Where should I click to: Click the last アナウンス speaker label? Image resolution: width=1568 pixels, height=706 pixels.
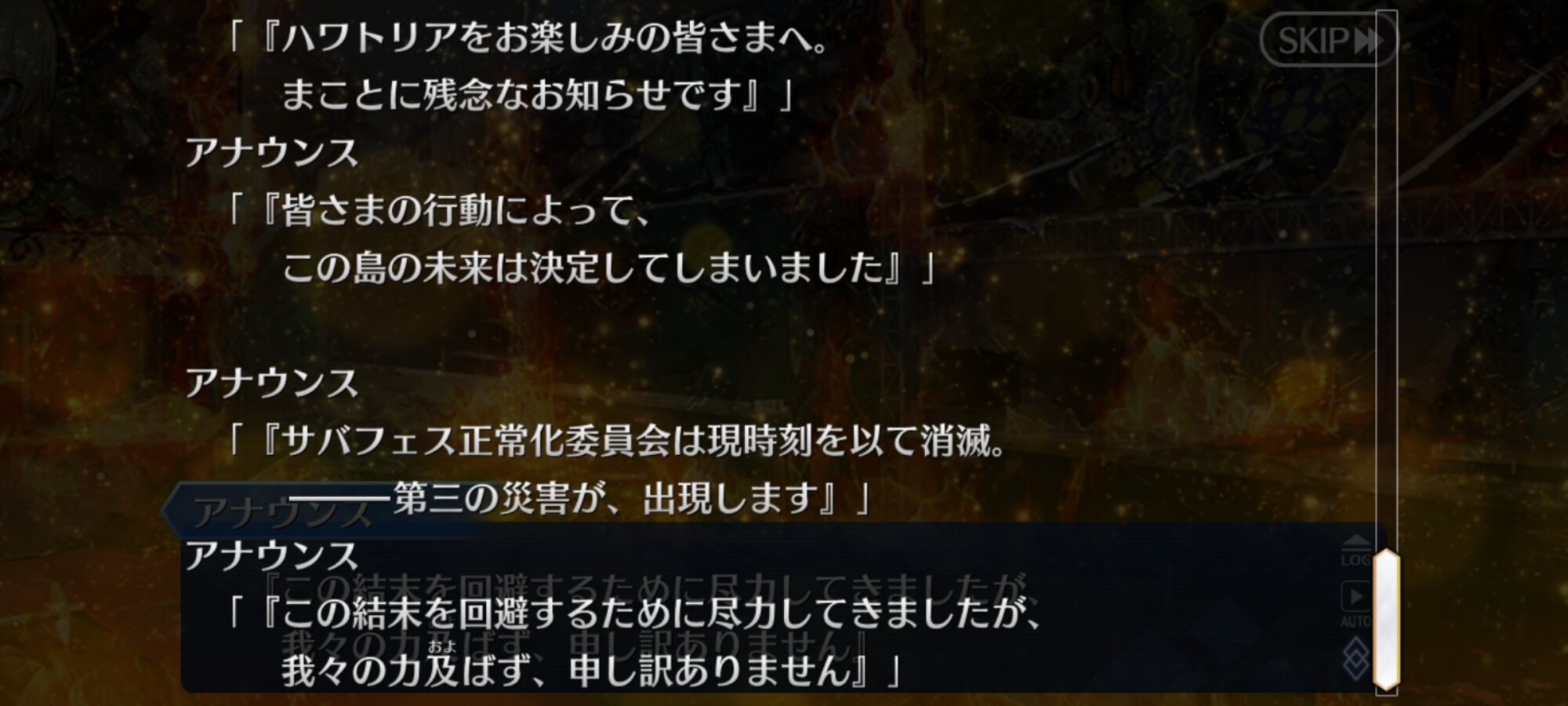[x=272, y=555]
